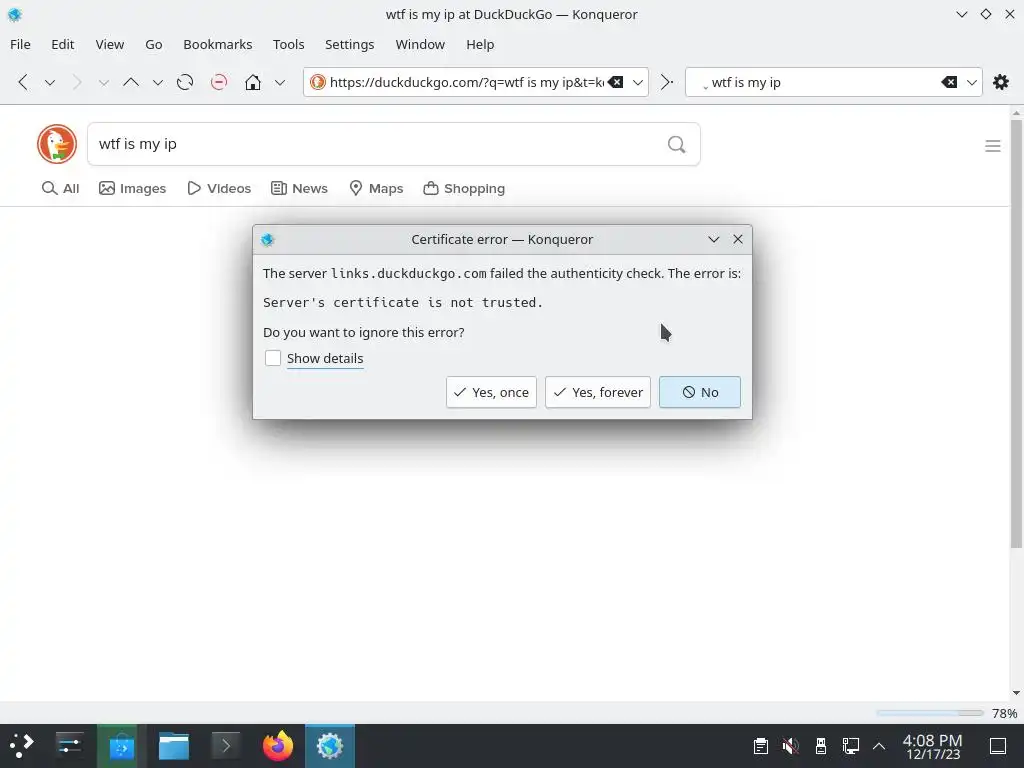This screenshot has height=768, width=1024.
Task: Expand the Back history dropdown arrow
Action: point(50,82)
